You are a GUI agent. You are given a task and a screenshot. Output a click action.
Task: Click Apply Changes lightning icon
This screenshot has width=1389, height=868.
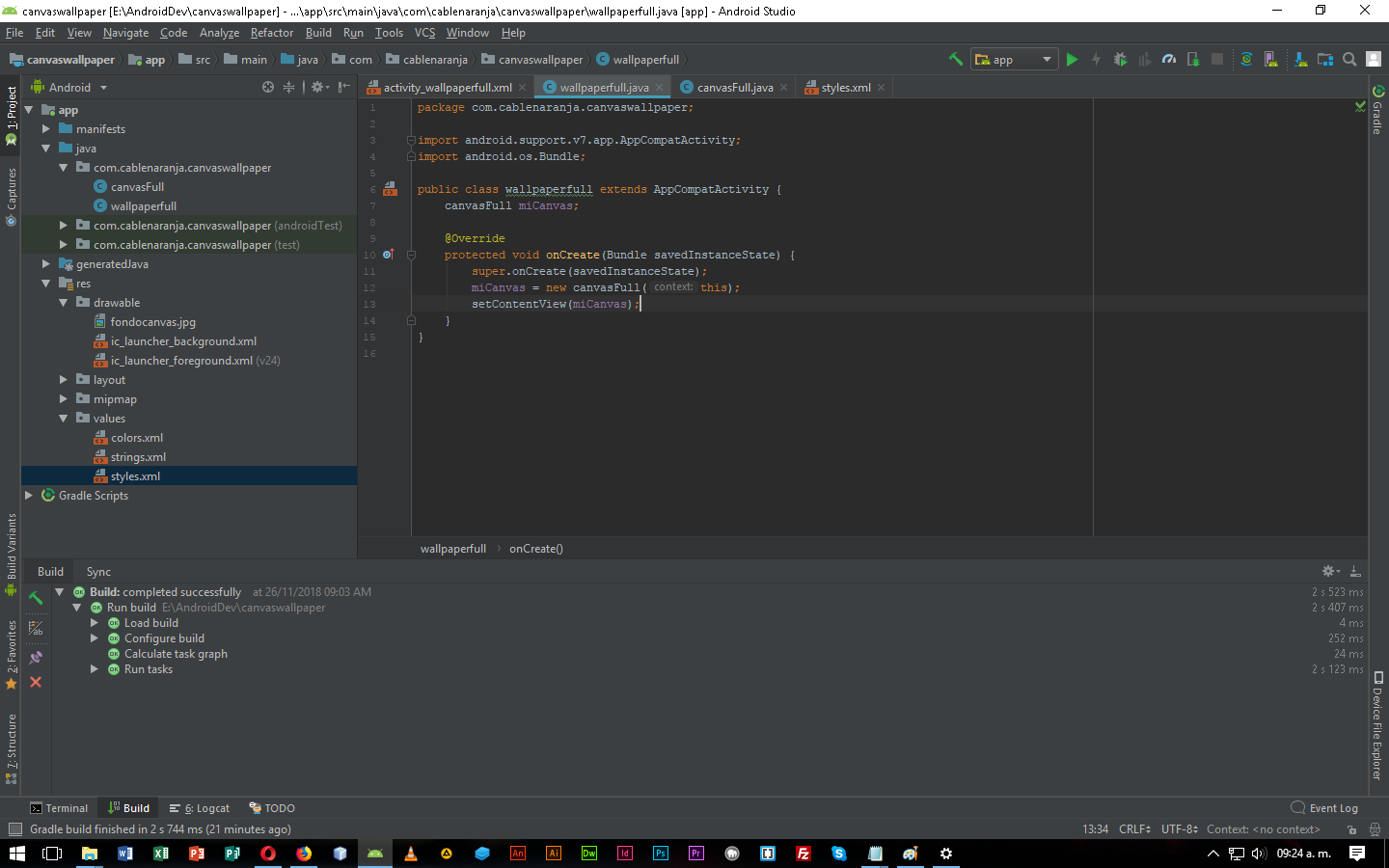coord(1096,59)
